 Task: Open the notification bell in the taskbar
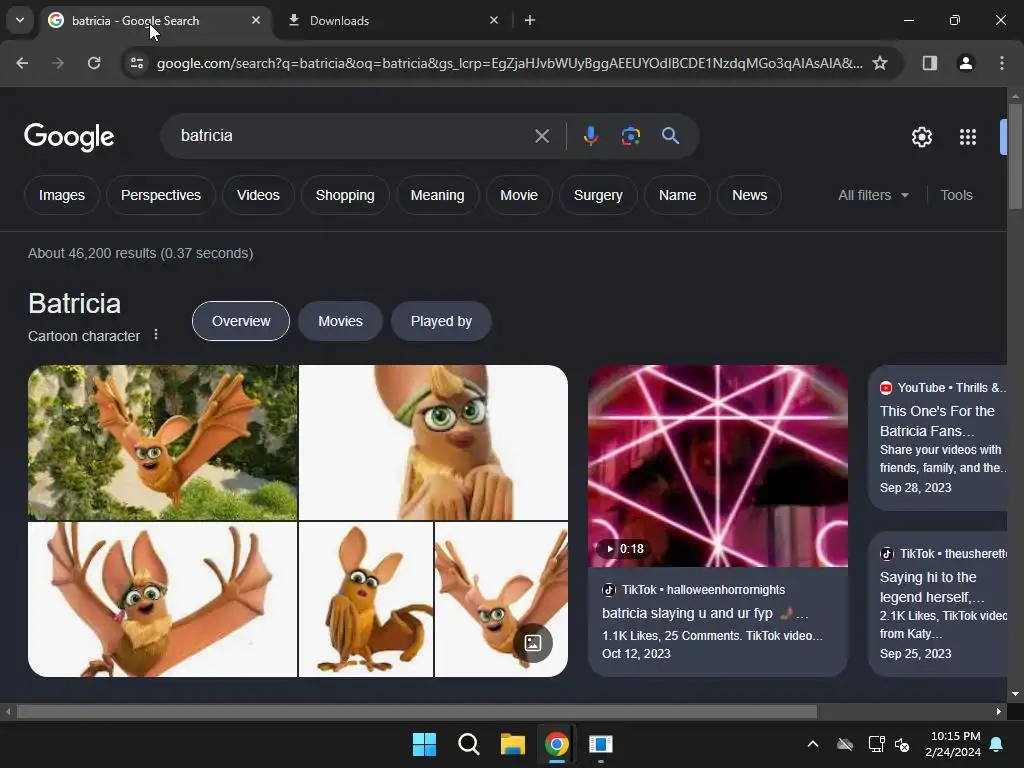996,744
